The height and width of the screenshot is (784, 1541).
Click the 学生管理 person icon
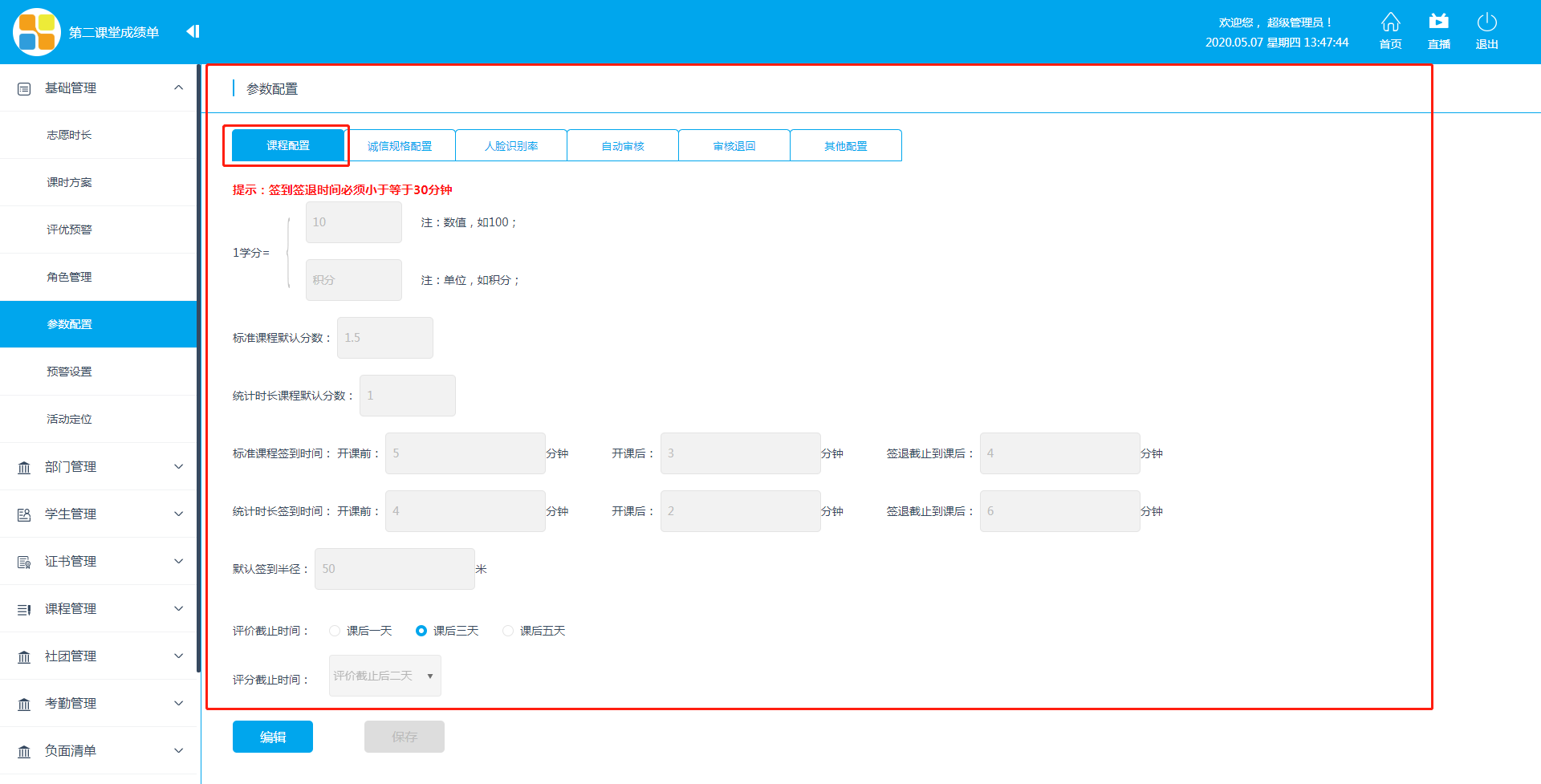pos(24,514)
